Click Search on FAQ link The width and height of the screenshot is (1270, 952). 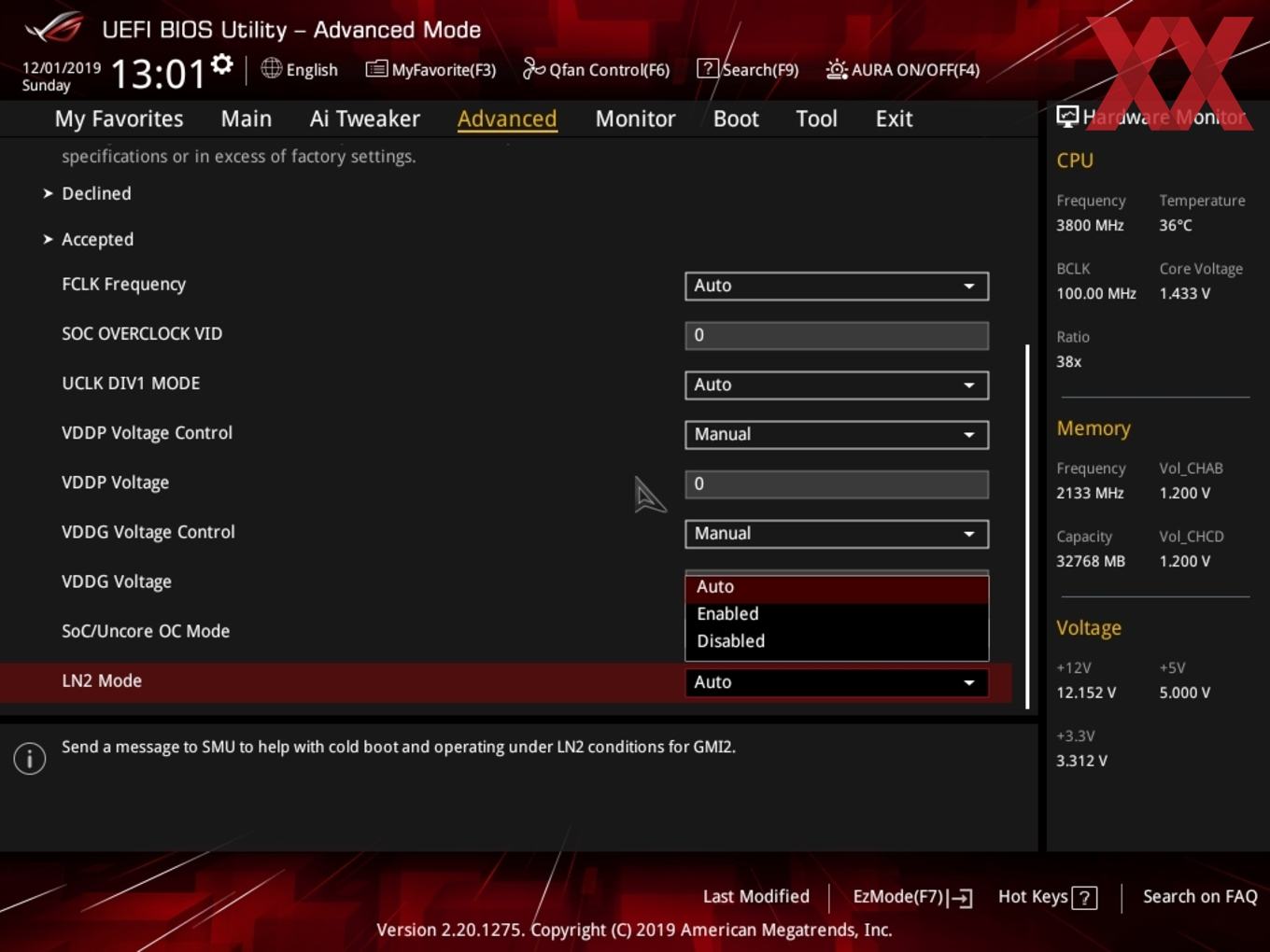pyautogui.click(x=1200, y=896)
